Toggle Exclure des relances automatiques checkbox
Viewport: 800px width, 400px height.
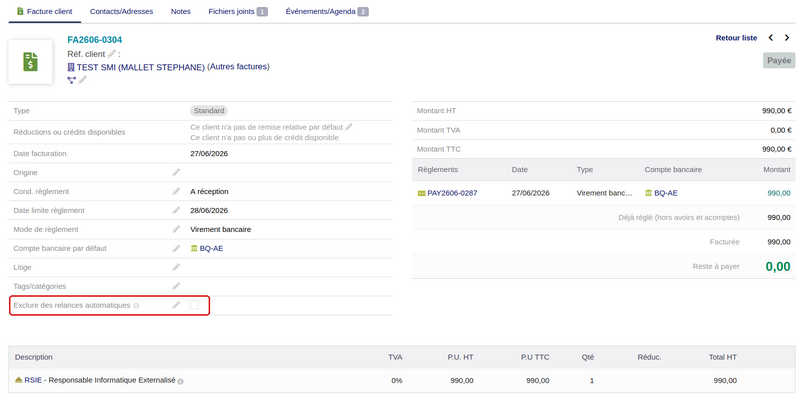pos(194,305)
